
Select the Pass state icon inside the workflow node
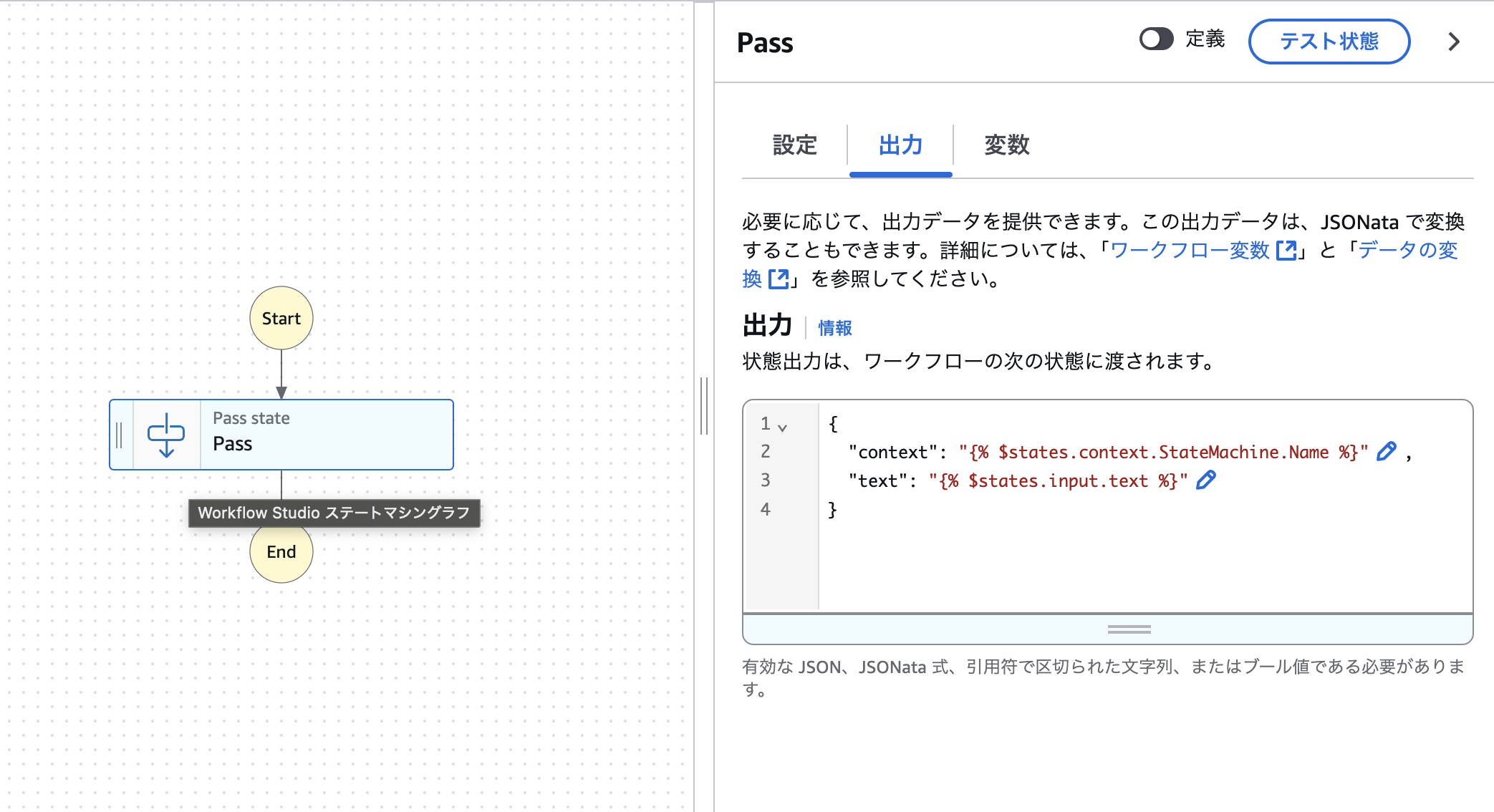pyautogui.click(x=167, y=434)
